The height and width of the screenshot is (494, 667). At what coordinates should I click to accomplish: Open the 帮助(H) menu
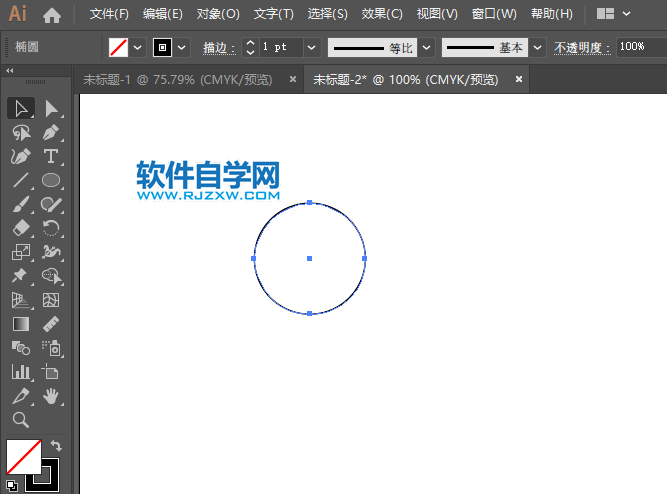(552, 14)
